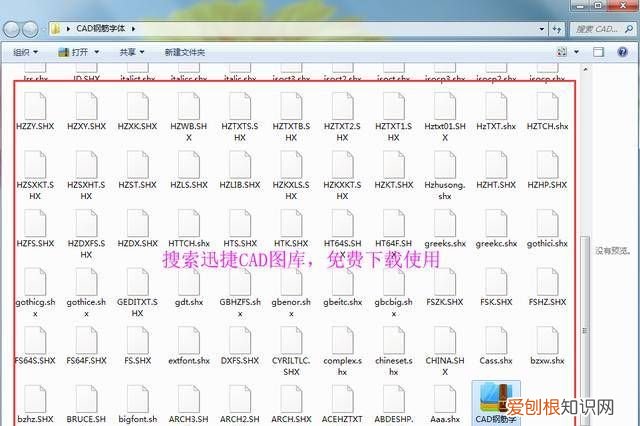Select the file named FSHZ.SHX
This screenshot has width=640, height=426.
coord(547,287)
